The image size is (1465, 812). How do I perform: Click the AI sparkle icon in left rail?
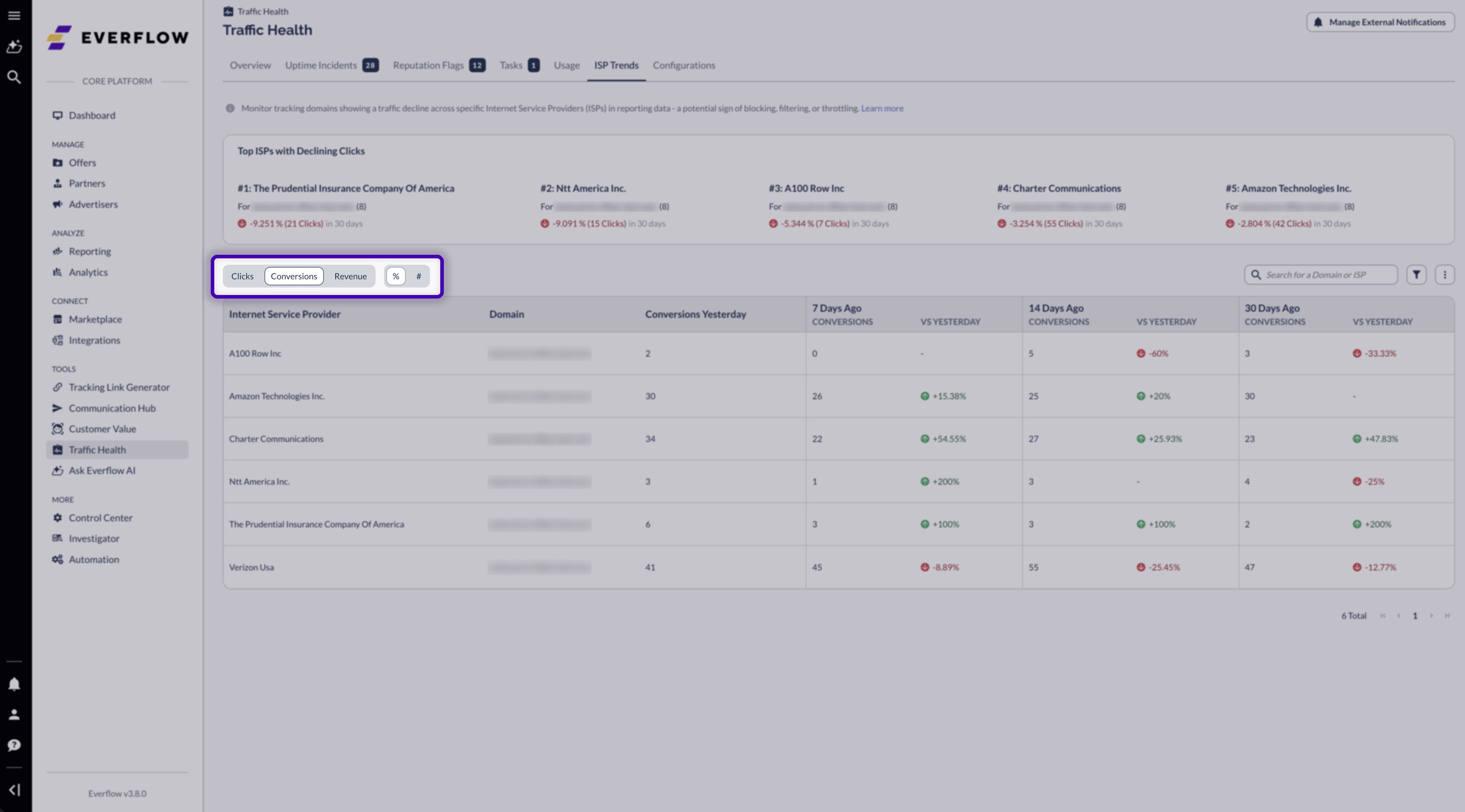tap(14, 46)
